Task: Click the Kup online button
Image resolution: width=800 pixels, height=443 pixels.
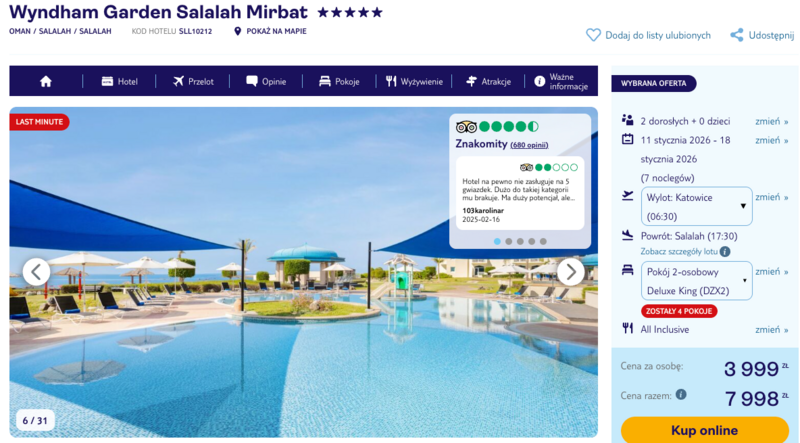Action: coord(705,430)
